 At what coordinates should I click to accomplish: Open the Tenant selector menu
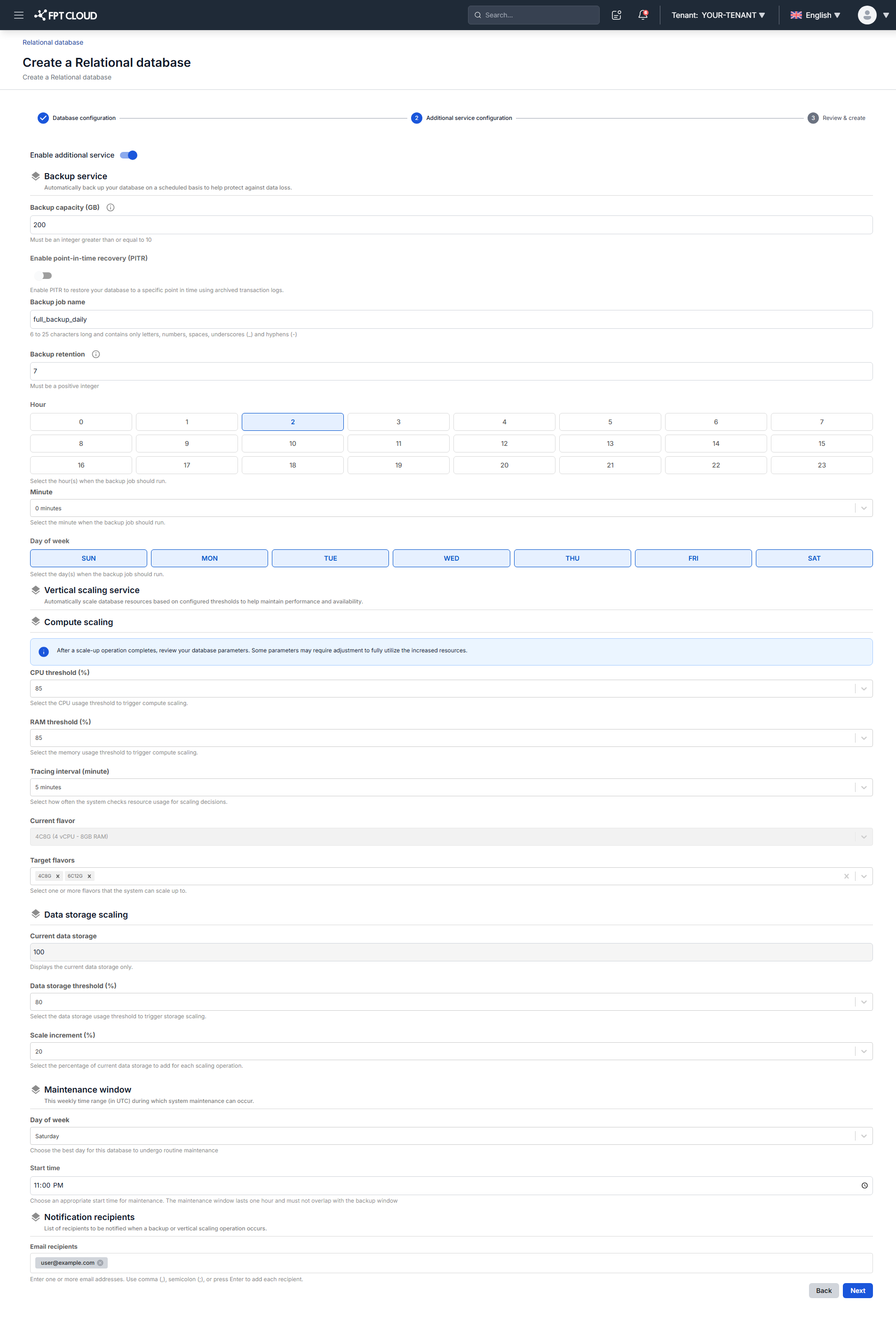[x=718, y=16]
